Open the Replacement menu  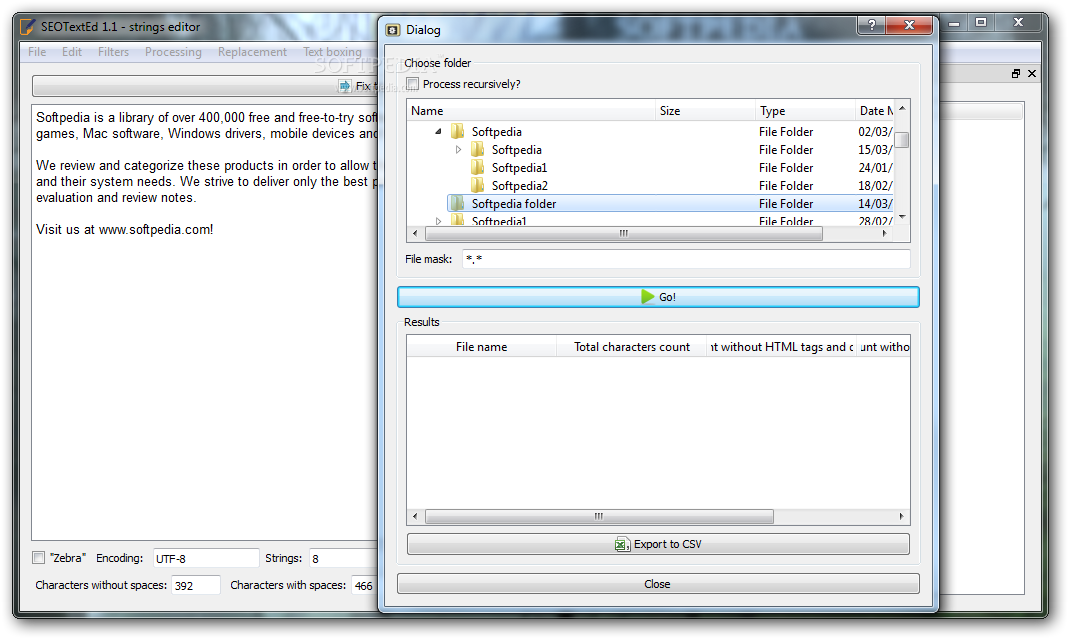tap(252, 52)
